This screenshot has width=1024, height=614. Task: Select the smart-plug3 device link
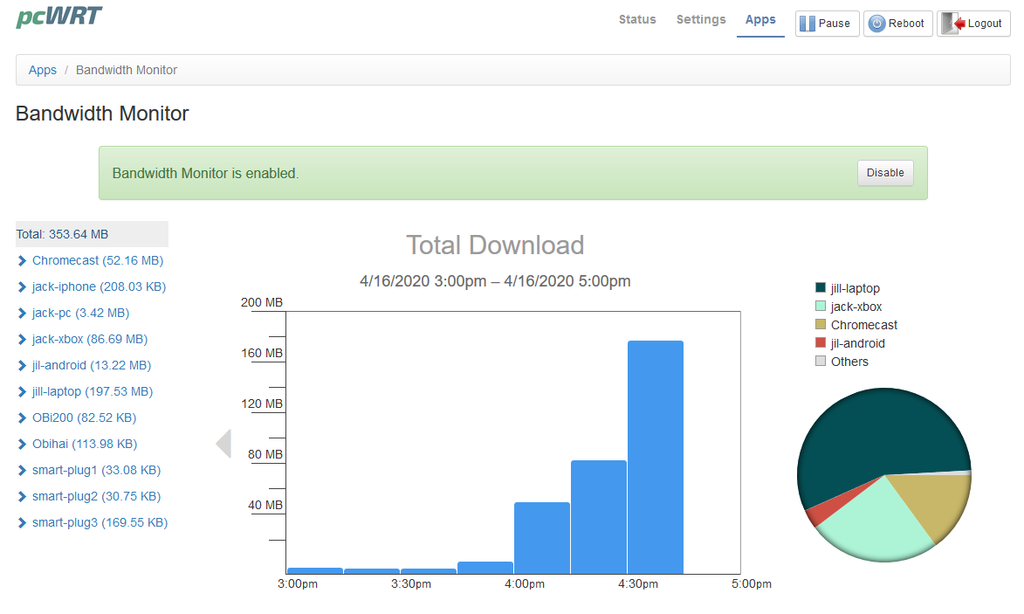click(x=99, y=522)
